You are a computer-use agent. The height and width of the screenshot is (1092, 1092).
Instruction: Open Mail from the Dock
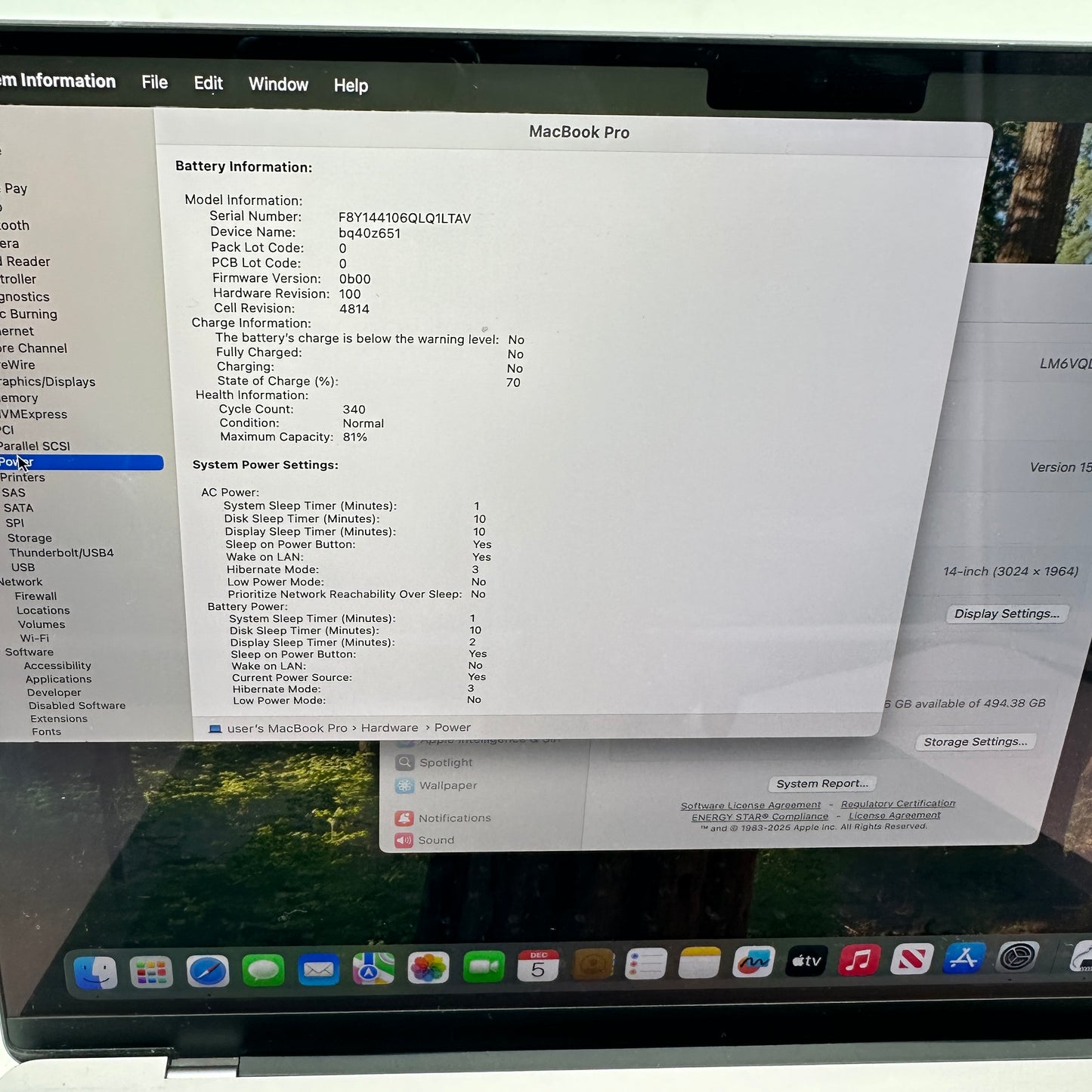(x=317, y=970)
